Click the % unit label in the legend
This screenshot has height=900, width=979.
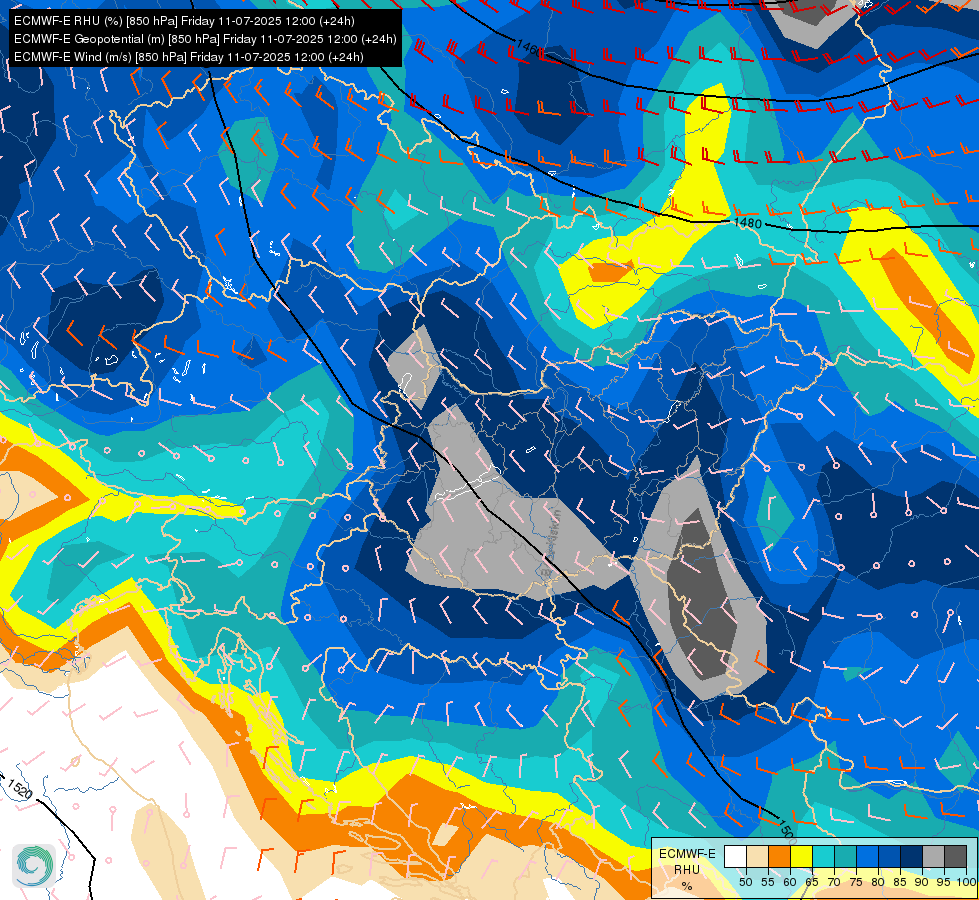[x=687, y=886]
